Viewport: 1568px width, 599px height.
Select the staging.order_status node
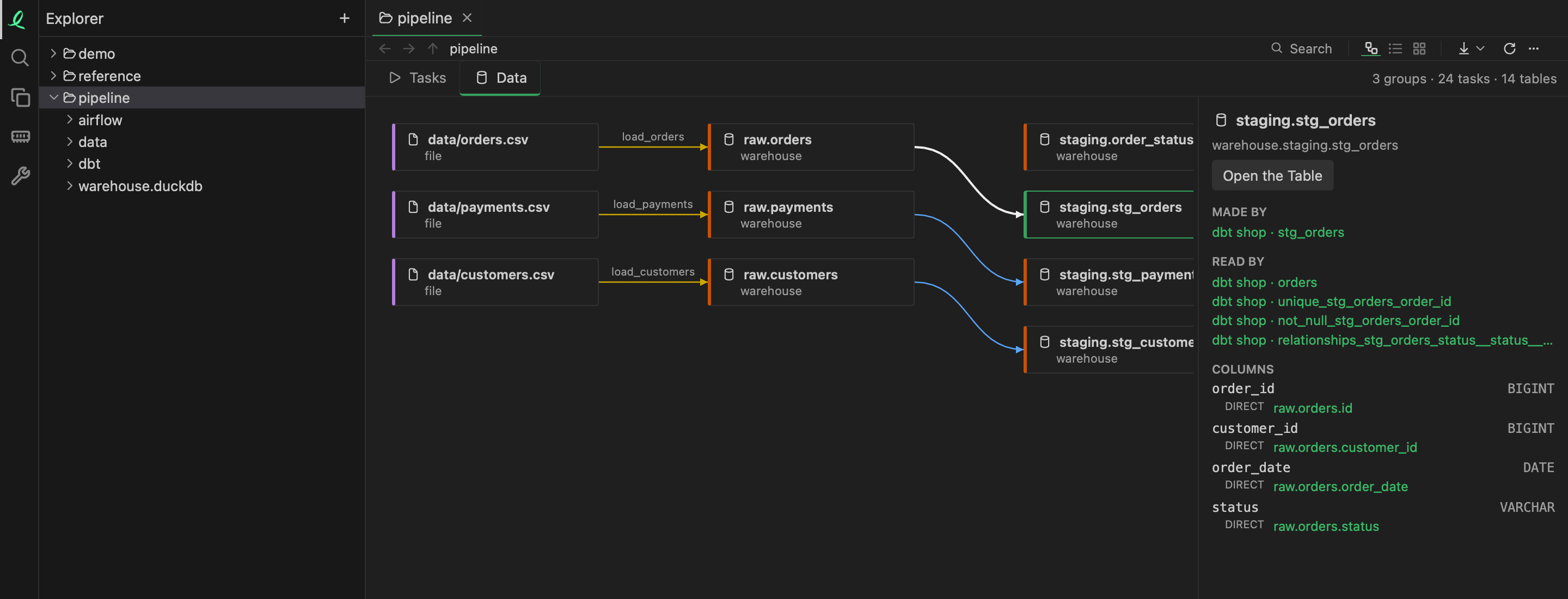coord(1108,146)
